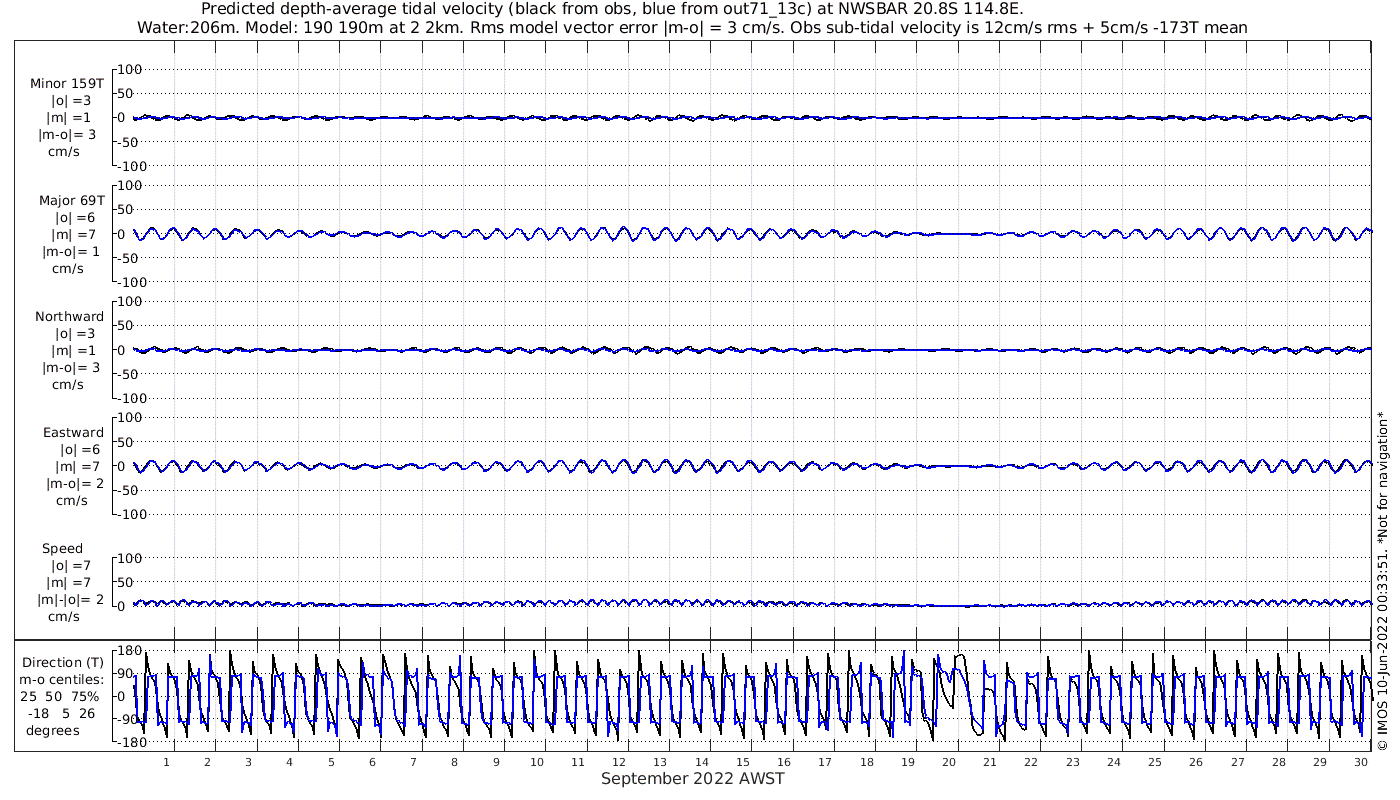Click the '|m|-|o|= 2' value under Speed

click(x=71, y=599)
